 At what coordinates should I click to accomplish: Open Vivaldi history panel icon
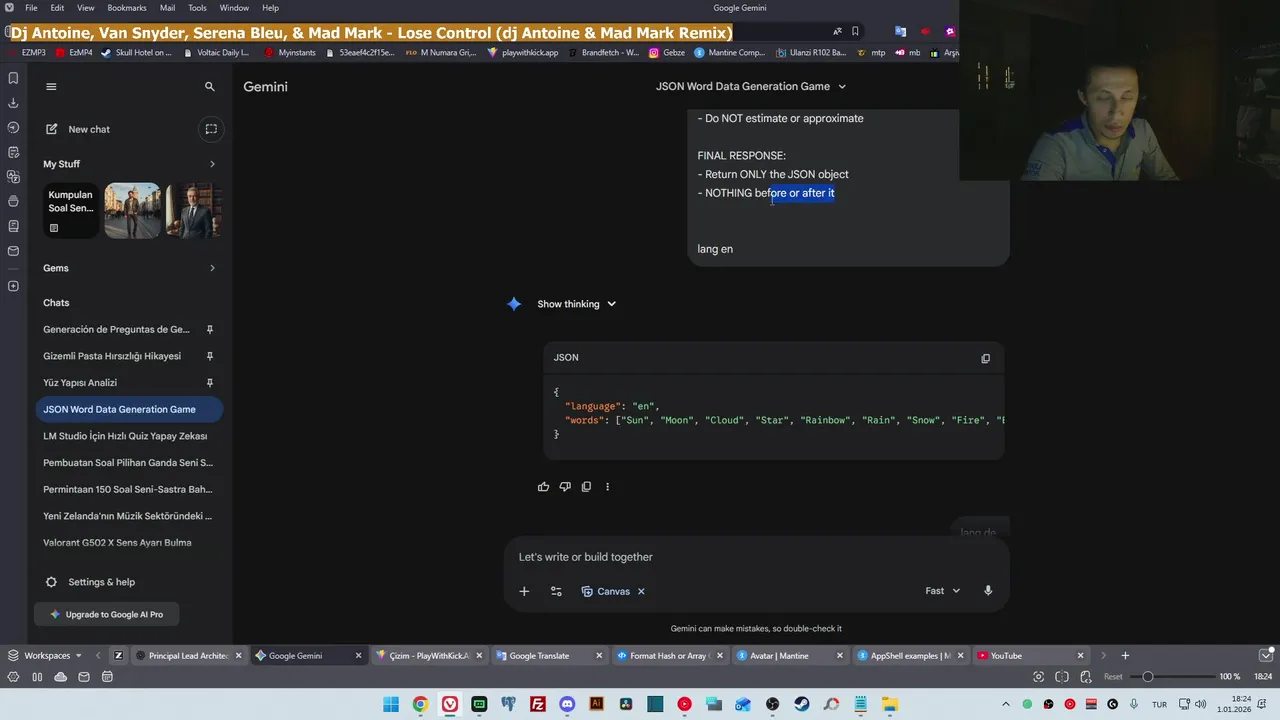pyautogui.click(x=13, y=128)
